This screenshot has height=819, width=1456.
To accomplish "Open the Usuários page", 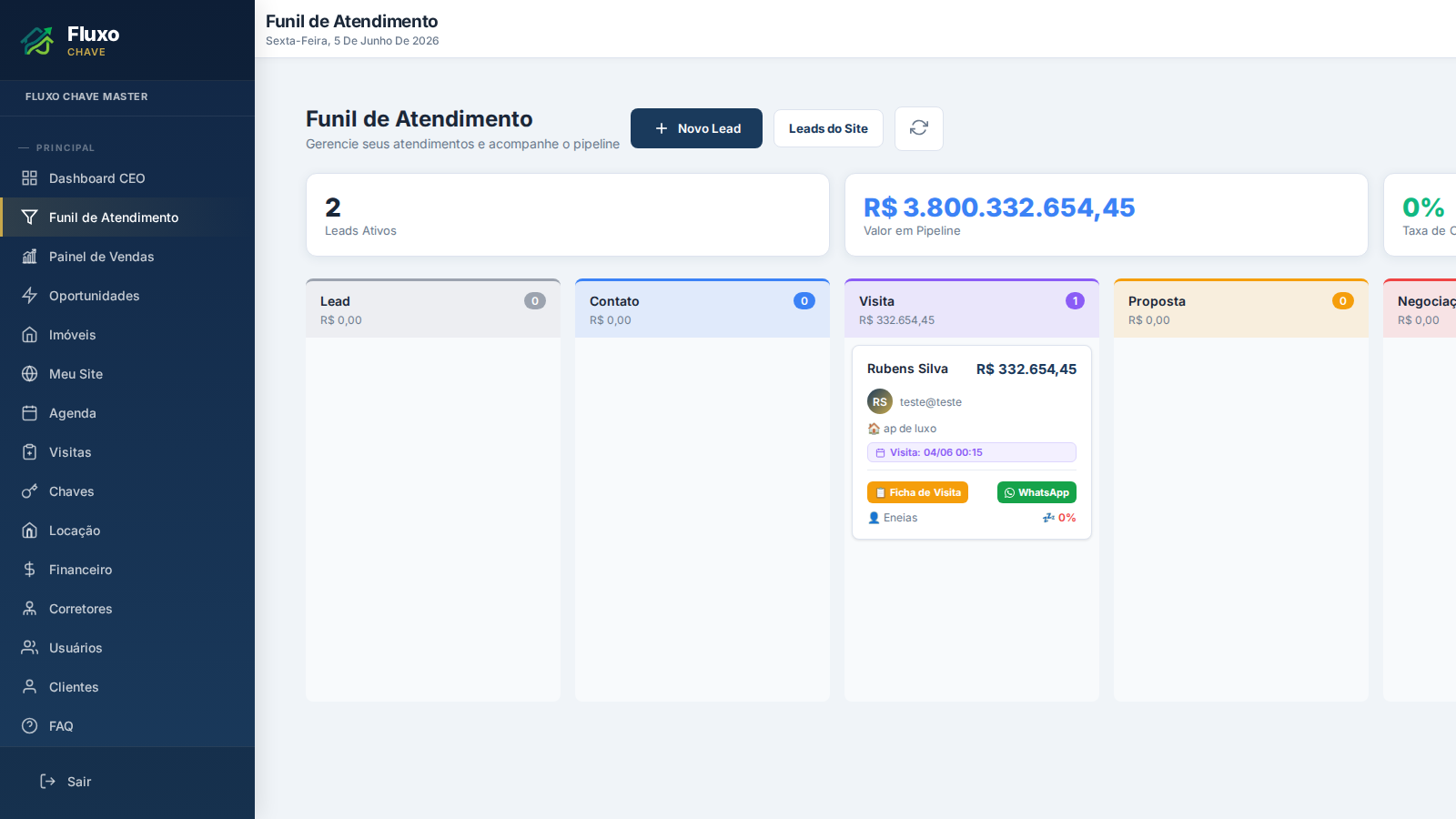I will (127, 648).
